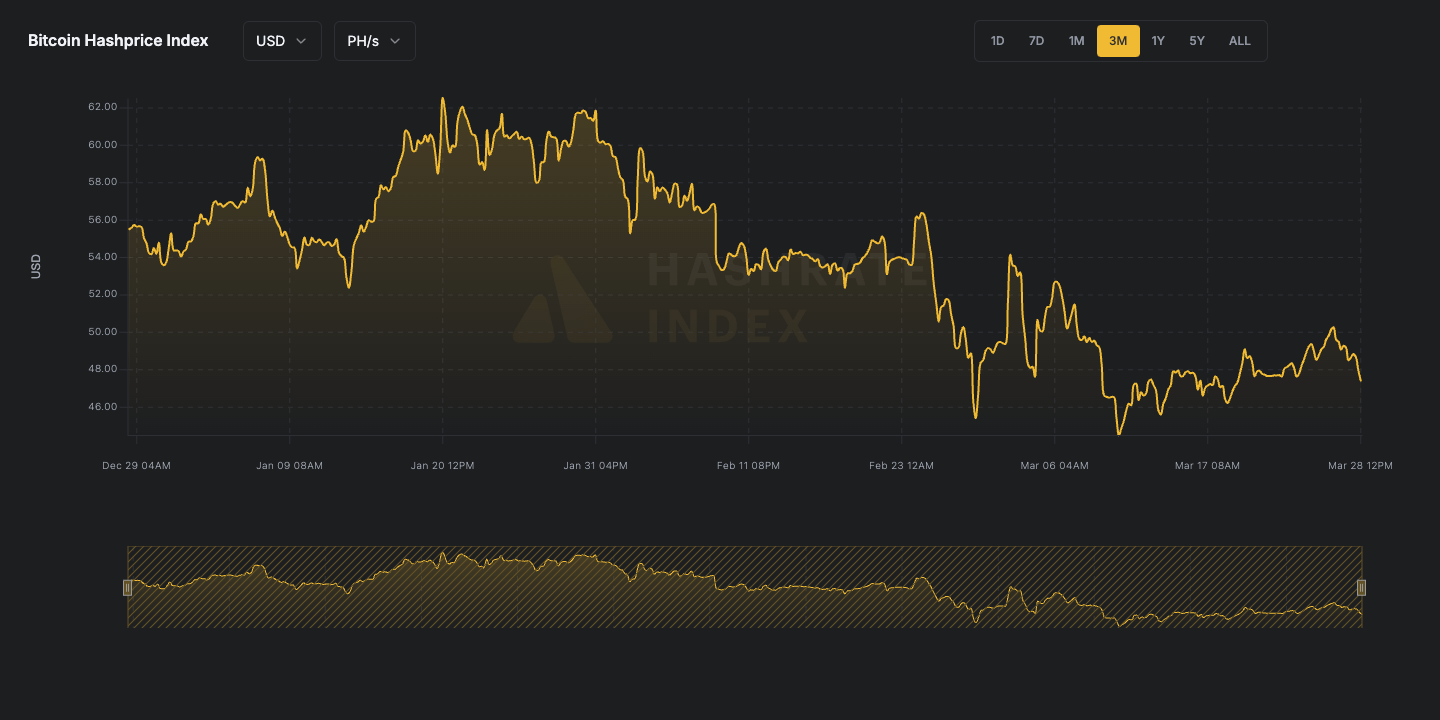The width and height of the screenshot is (1440, 720).
Task: Open the USD currency dropdown
Action: coord(281,40)
